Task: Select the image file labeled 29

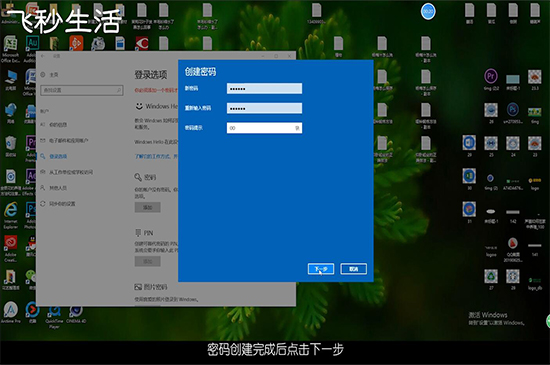Action: point(469,146)
